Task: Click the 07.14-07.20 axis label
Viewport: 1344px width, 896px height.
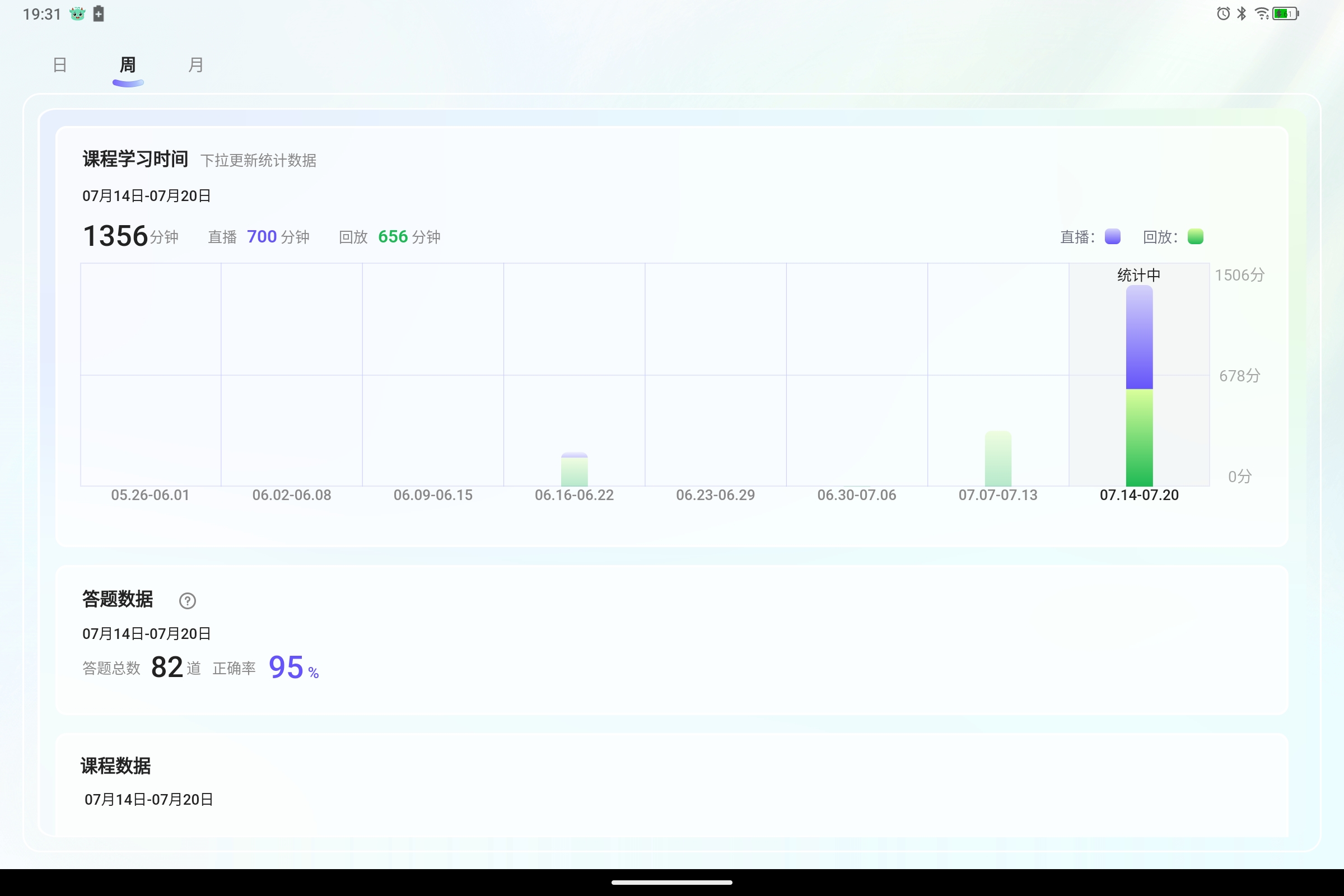Action: point(1140,496)
